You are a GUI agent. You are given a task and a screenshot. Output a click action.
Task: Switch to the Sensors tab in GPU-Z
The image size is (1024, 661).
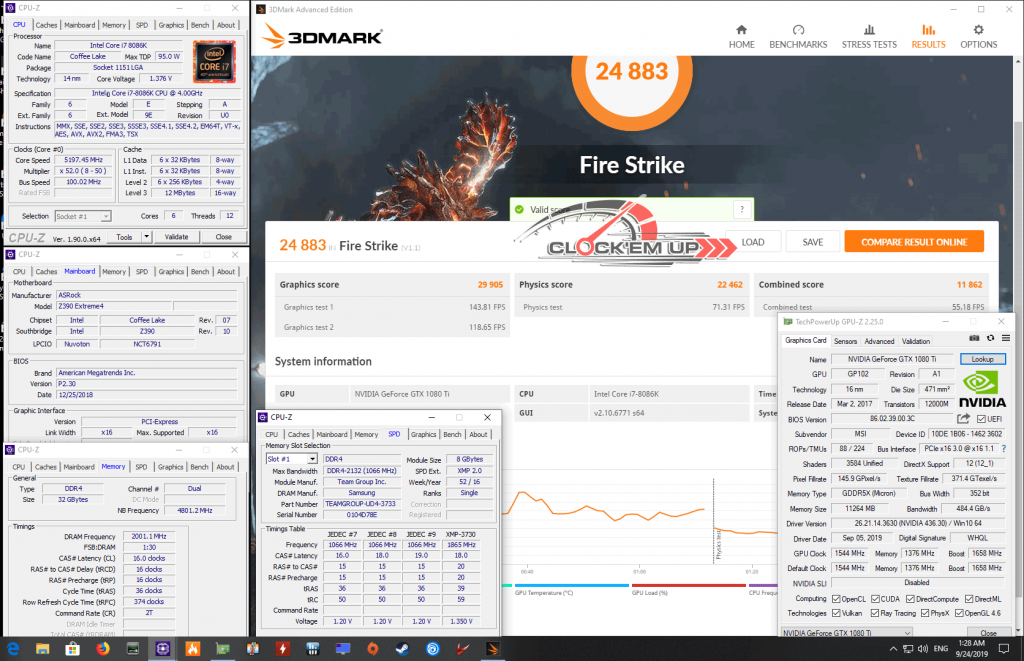click(x=845, y=341)
